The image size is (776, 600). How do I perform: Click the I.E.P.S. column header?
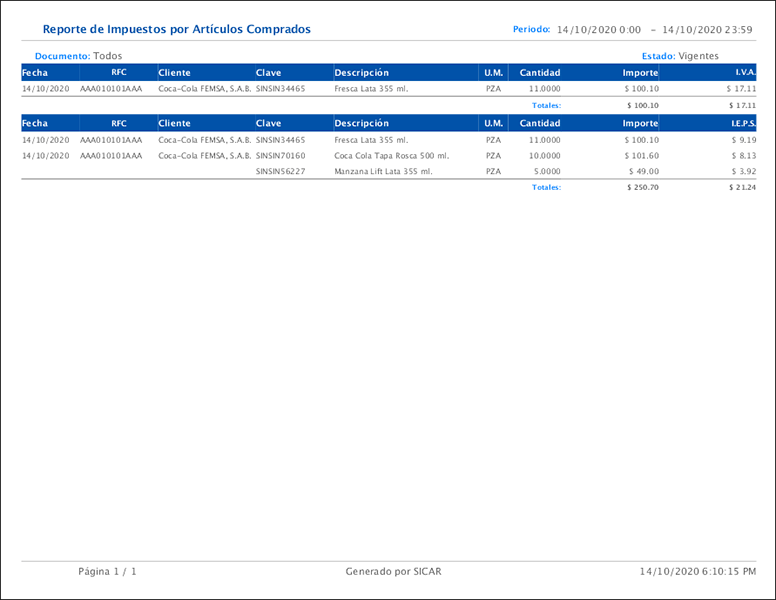(x=739, y=123)
